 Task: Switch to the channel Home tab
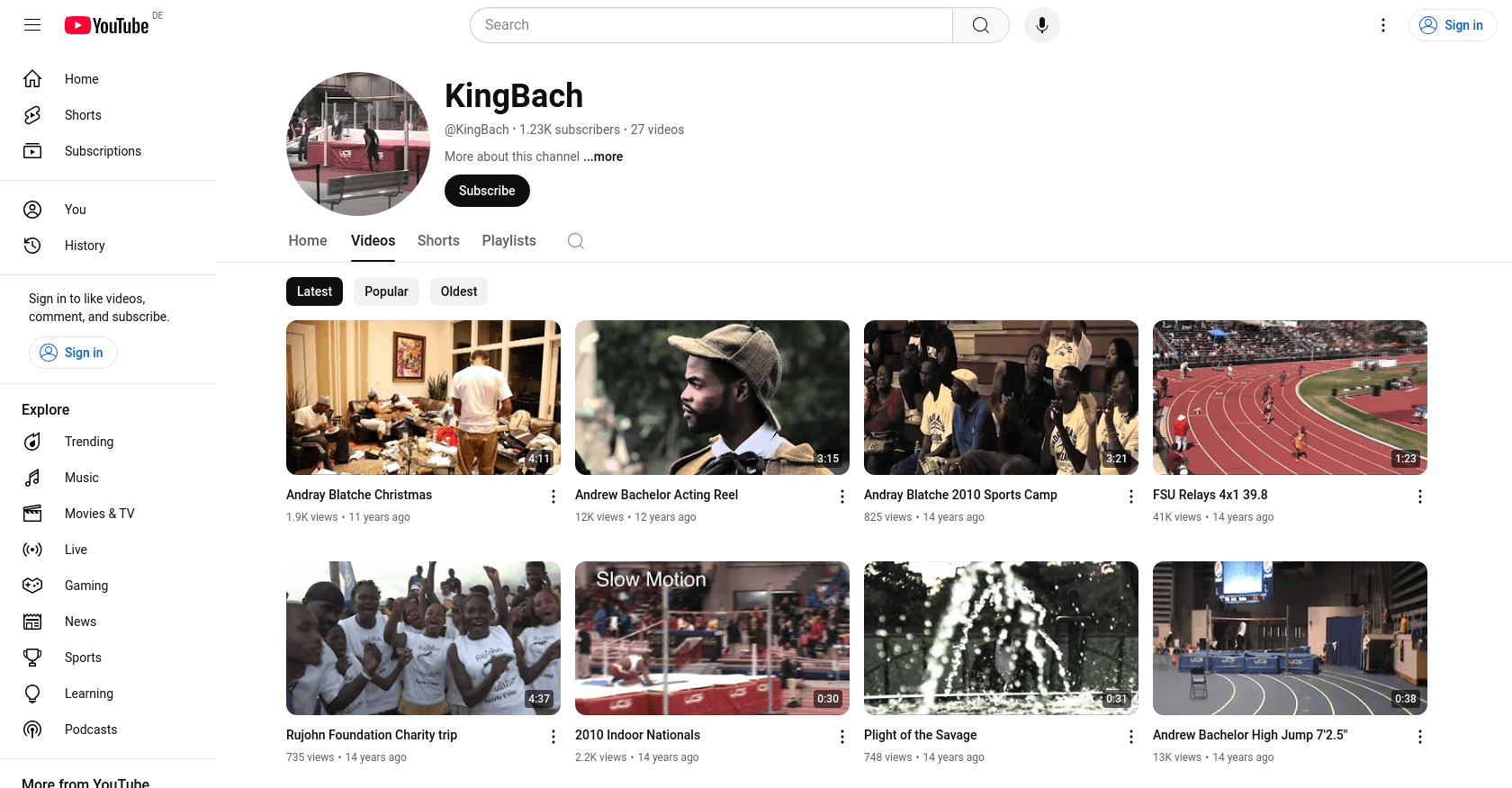click(308, 241)
